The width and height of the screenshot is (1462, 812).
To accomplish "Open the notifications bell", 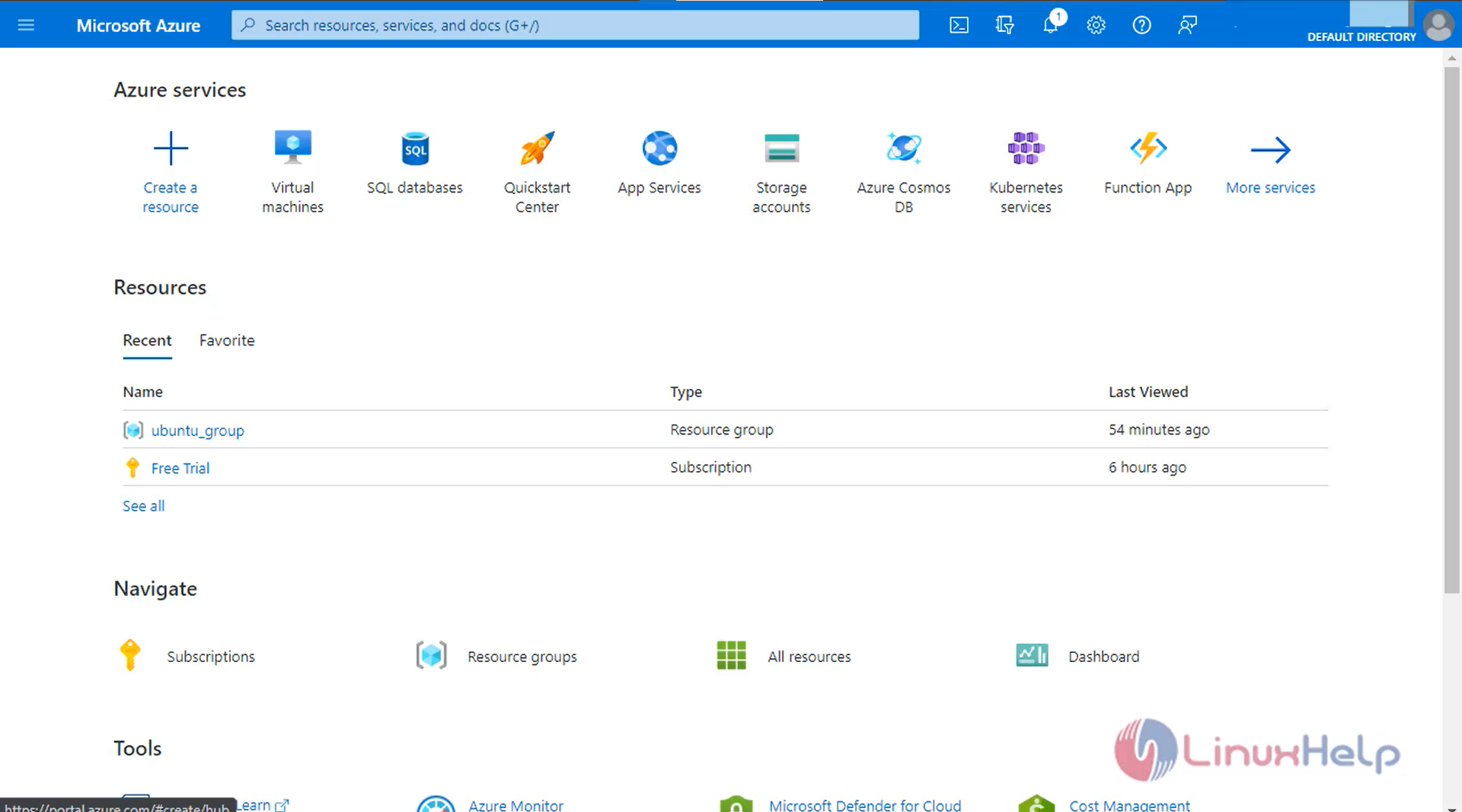I will coord(1051,24).
